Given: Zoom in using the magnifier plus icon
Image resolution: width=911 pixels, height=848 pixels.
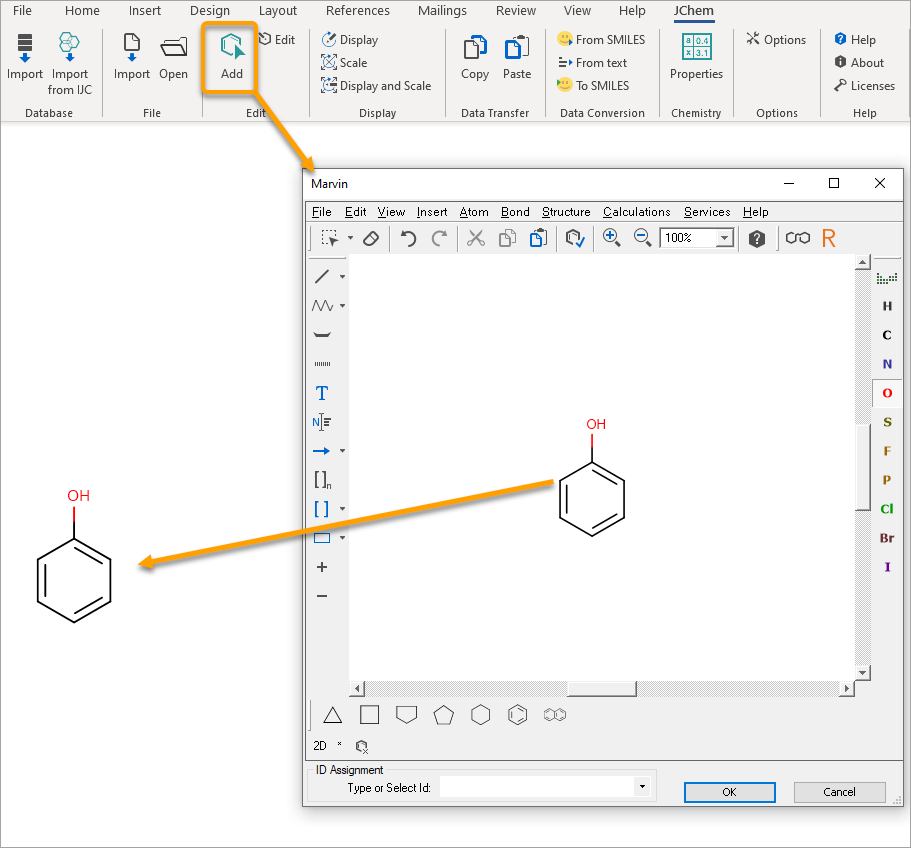Looking at the screenshot, I should click(612, 238).
